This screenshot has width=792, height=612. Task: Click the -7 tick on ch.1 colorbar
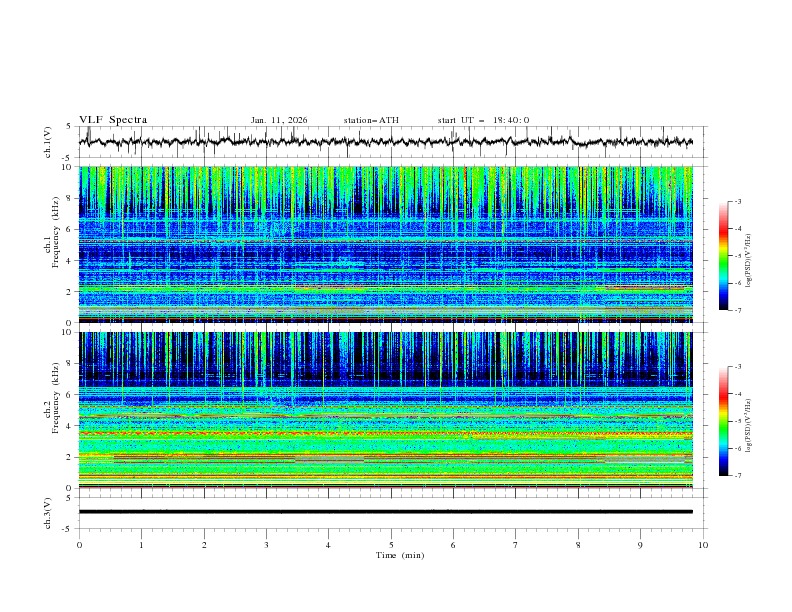(x=738, y=310)
